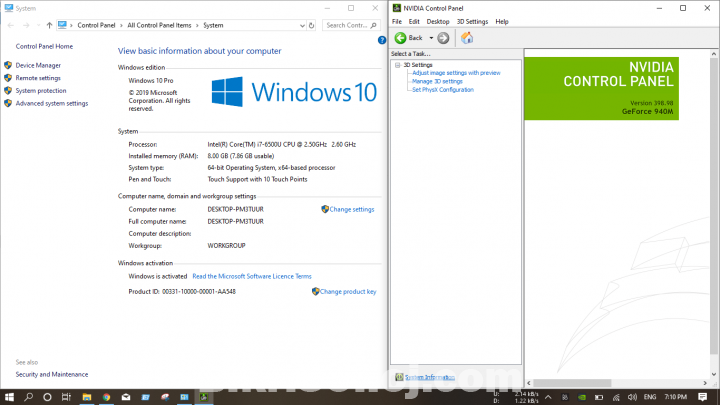Open taskbar Search icon
Image resolution: width=720 pixels, height=405 pixels.
tap(28, 397)
